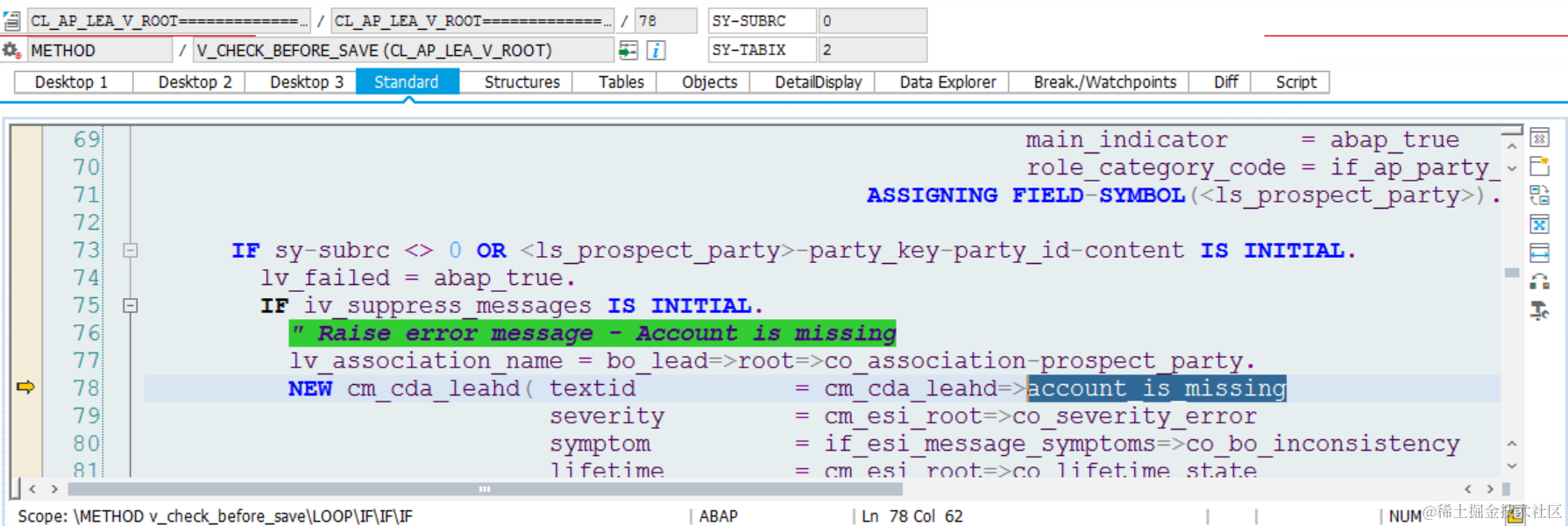Click the left arrow at the left end of the horizontal scrollbar
Image resolution: width=1568 pixels, height=526 pixels.
click(32, 489)
